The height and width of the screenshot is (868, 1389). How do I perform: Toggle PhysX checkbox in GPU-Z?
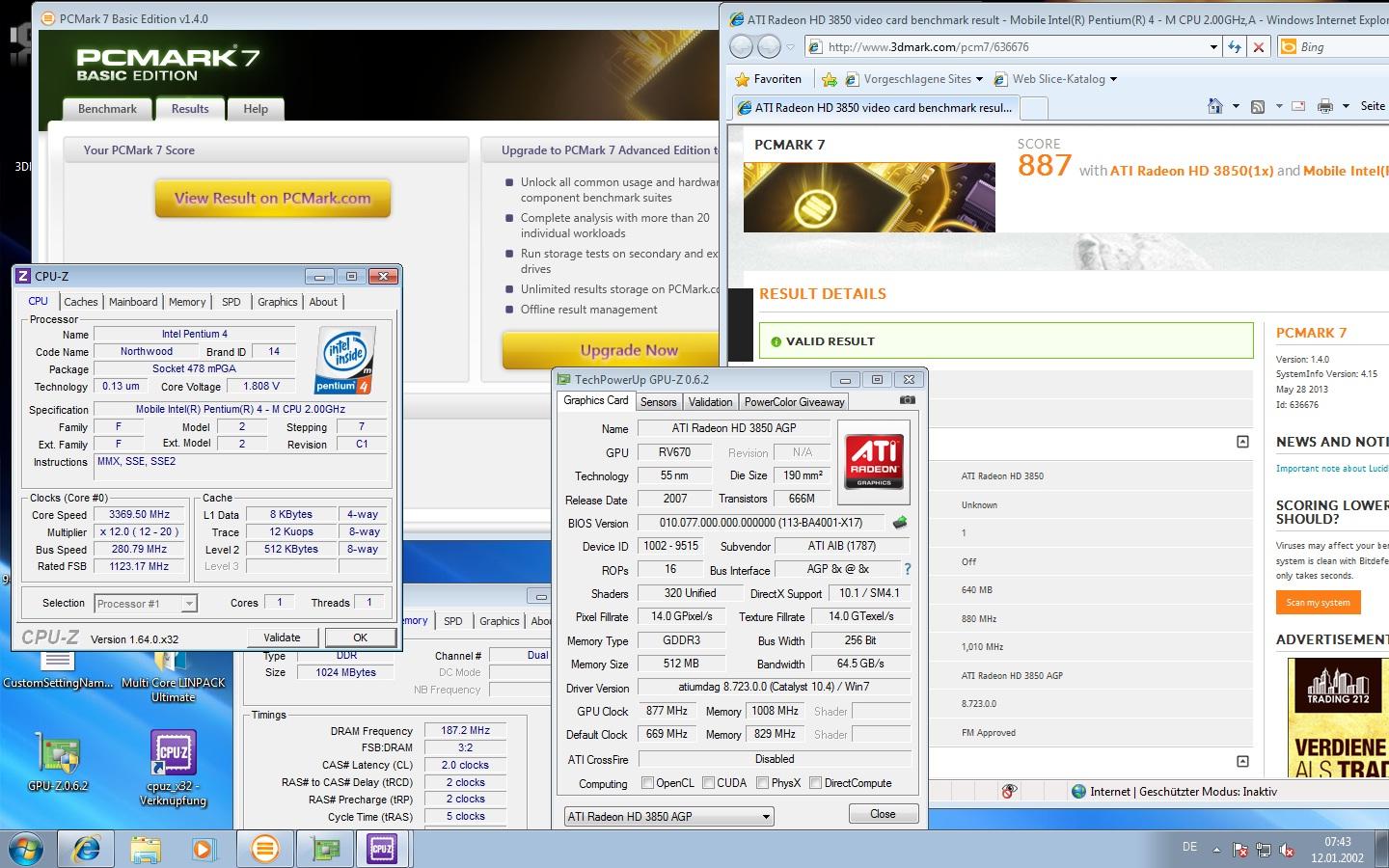pos(763,783)
